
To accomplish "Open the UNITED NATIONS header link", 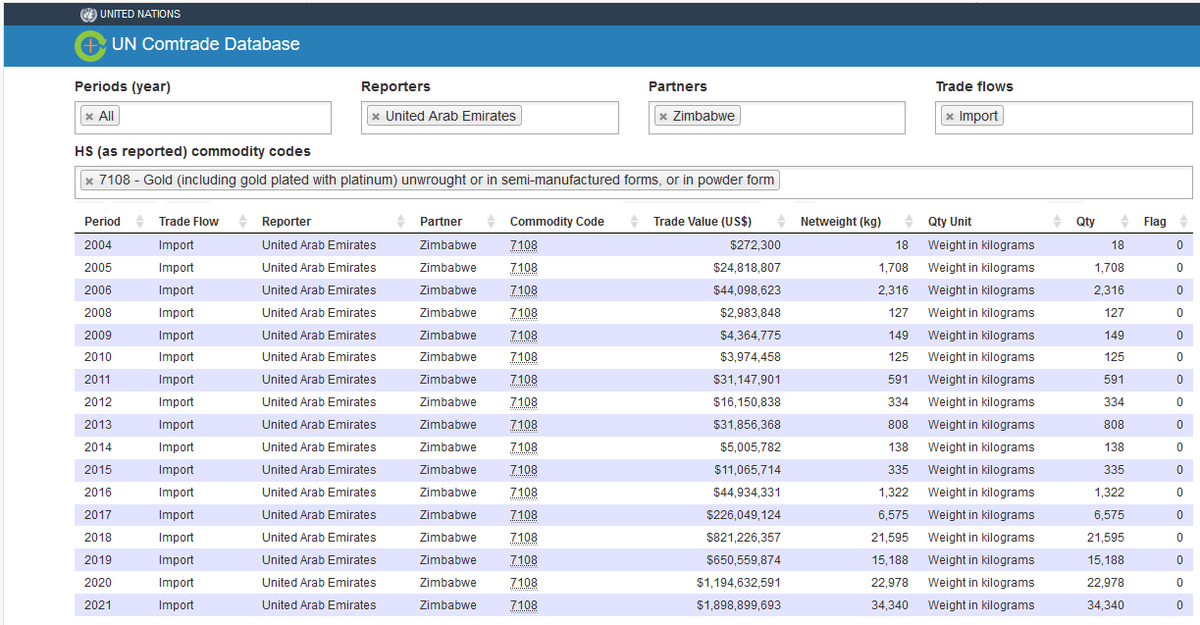I will pos(141,14).
